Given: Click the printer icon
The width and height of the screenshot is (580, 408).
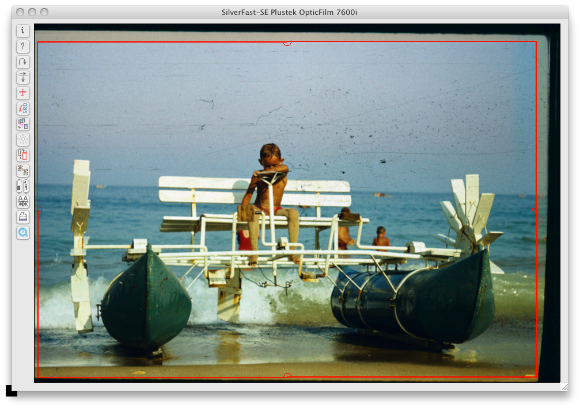Looking at the screenshot, I should (x=23, y=217).
